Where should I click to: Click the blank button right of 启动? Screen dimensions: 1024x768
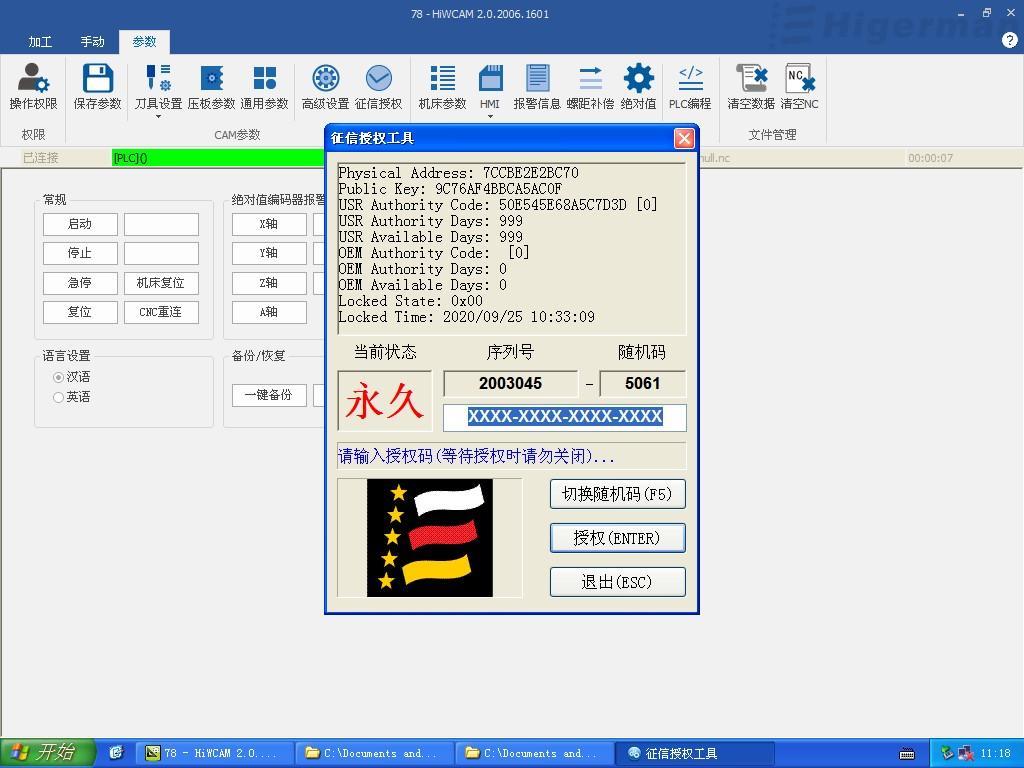(161, 224)
